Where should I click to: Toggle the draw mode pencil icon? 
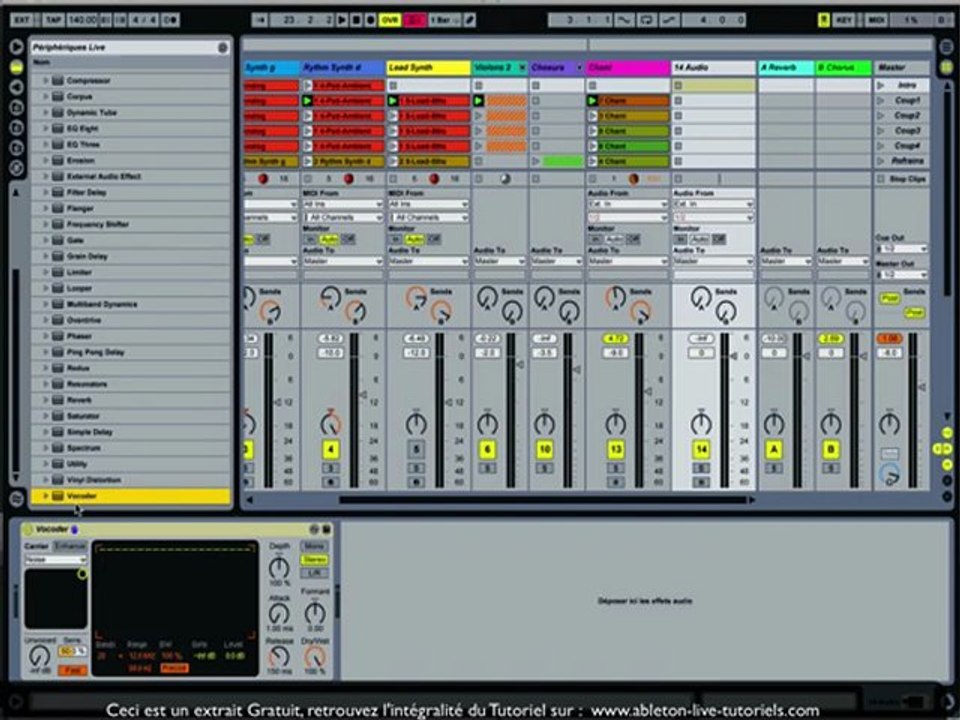click(x=470, y=20)
